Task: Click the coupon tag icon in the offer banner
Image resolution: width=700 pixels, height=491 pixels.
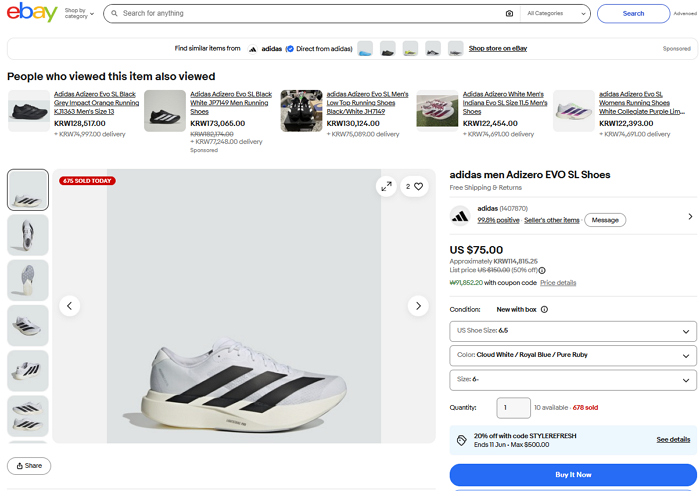Action: 462,440
